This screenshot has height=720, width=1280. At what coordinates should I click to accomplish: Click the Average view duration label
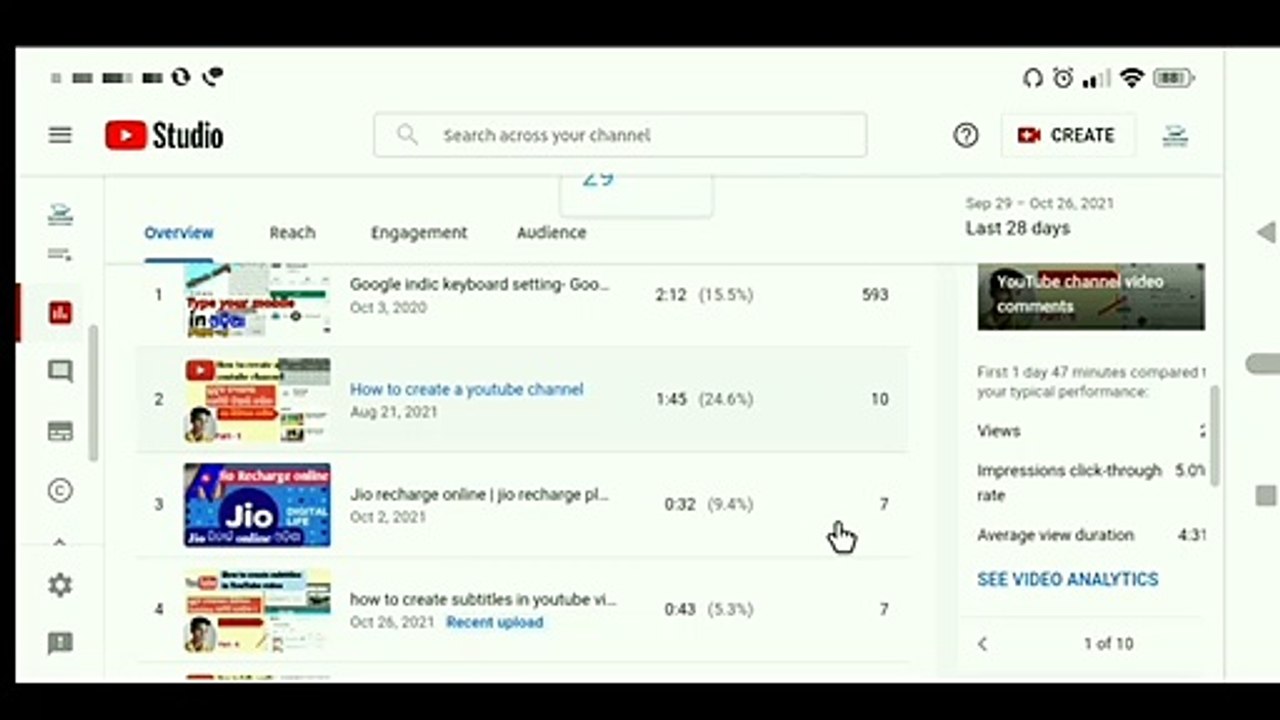tap(1055, 535)
